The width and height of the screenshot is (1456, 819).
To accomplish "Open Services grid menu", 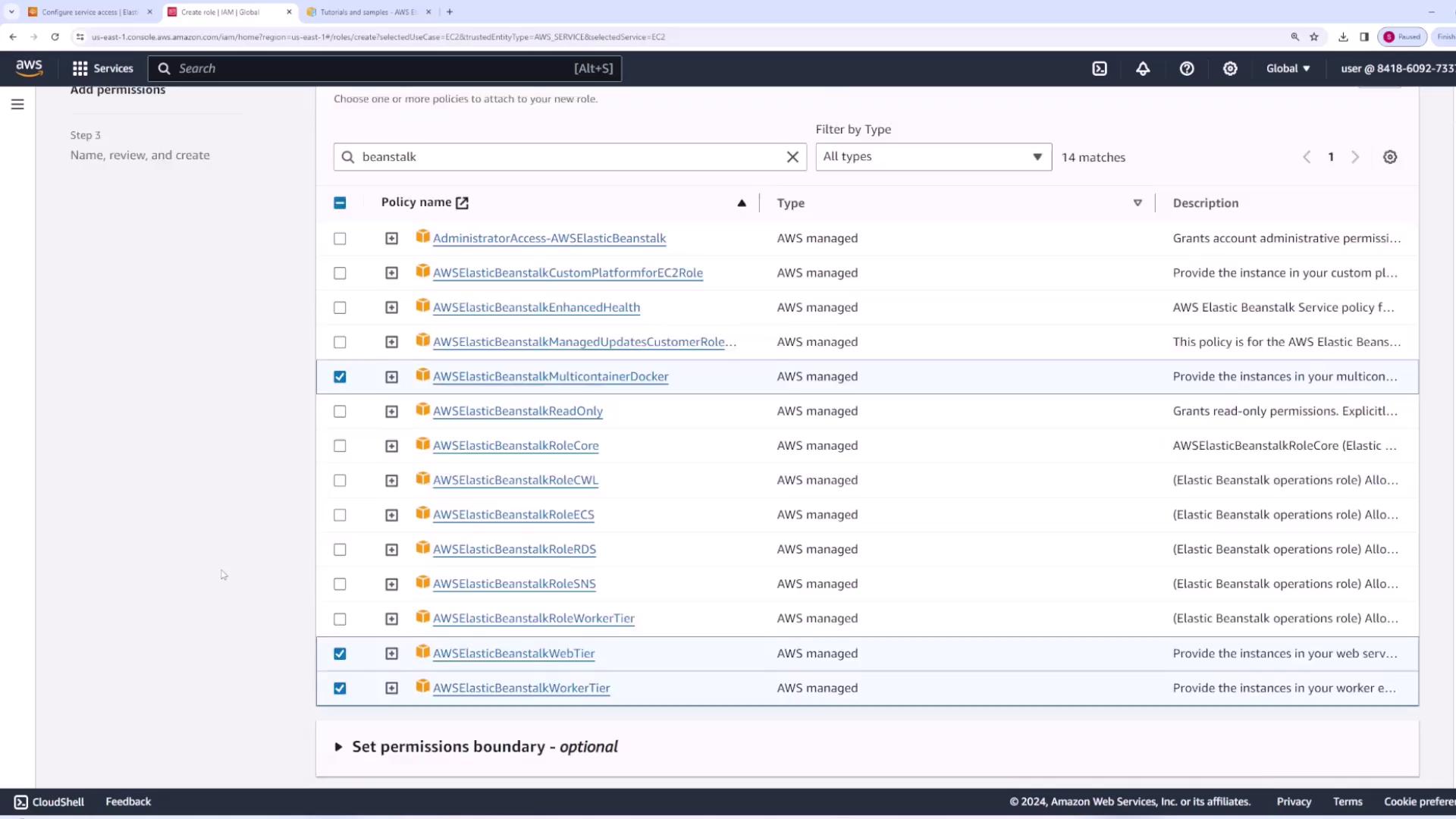I will (x=102, y=68).
